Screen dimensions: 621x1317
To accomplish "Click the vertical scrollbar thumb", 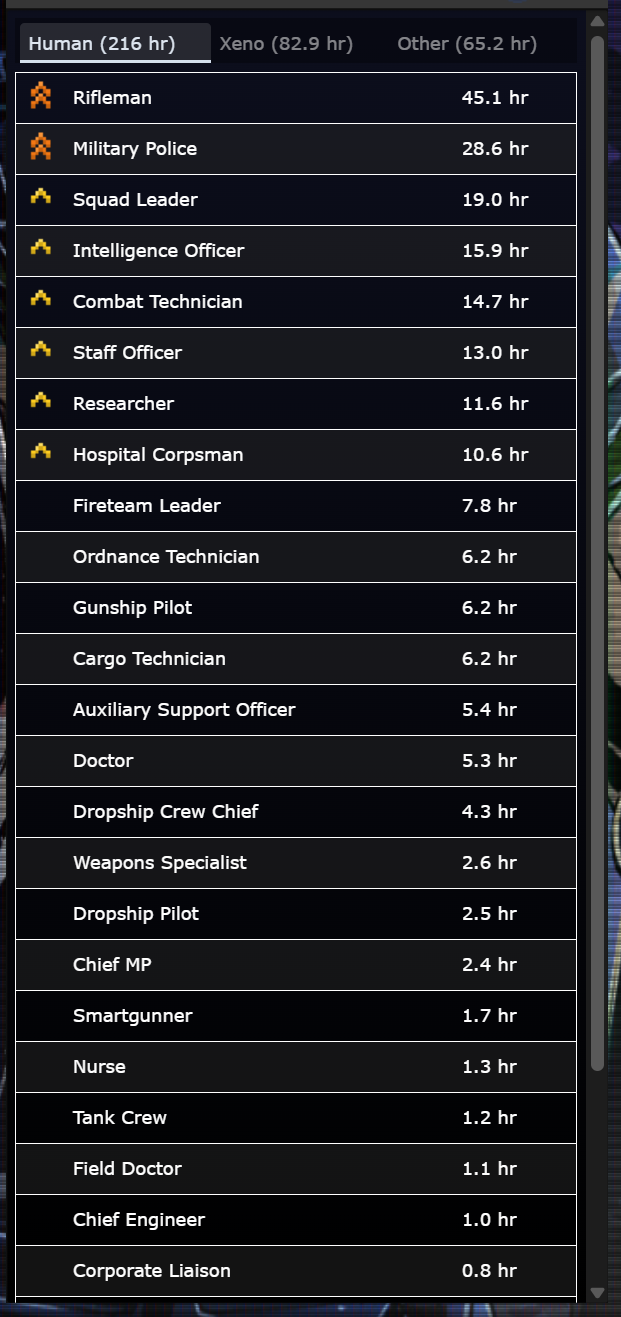I will click(597, 550).
